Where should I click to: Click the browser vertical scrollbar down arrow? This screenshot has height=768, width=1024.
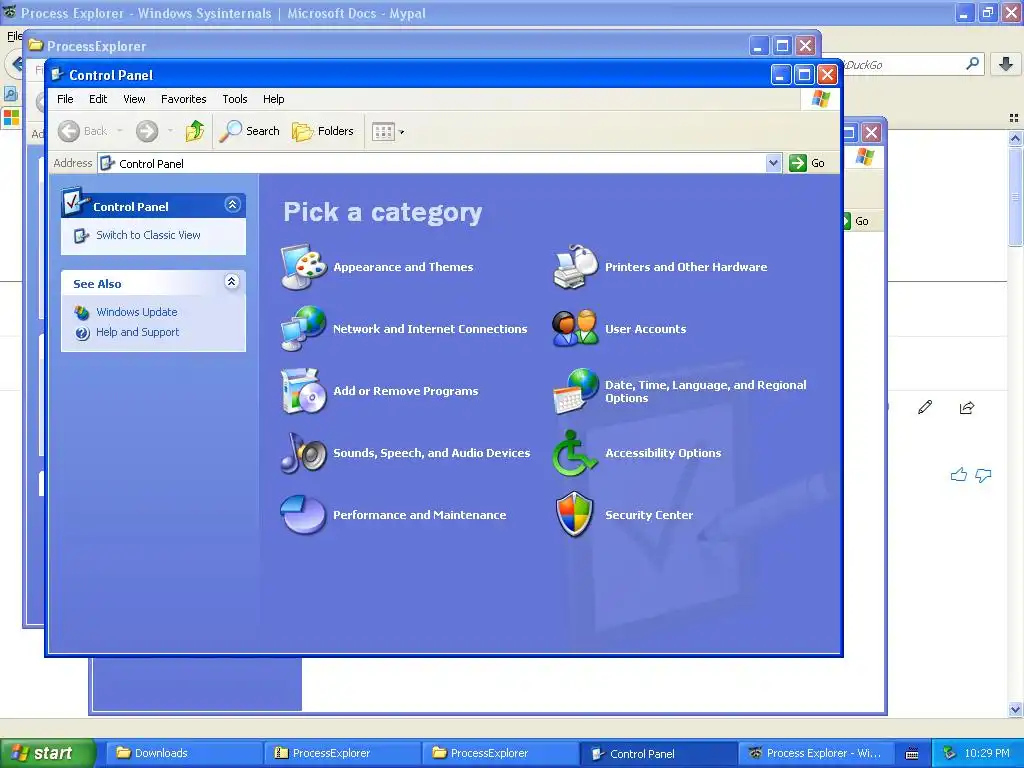(x=1015, y=709)
